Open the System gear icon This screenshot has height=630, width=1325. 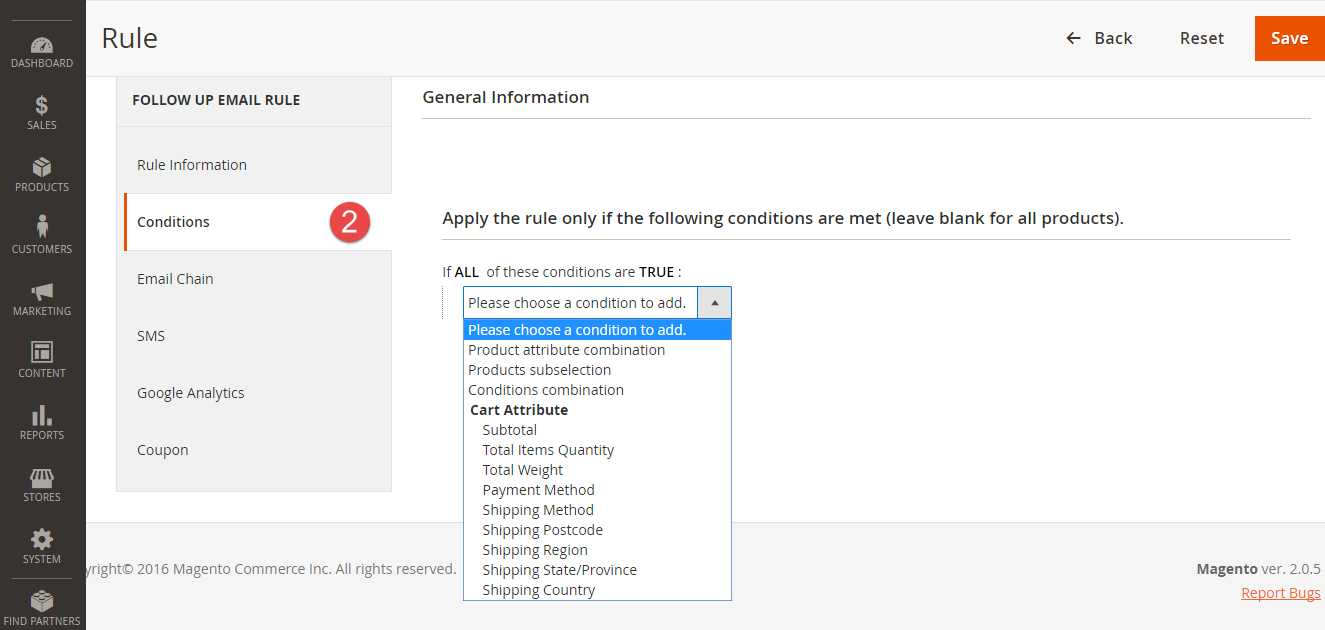point(42,539)
